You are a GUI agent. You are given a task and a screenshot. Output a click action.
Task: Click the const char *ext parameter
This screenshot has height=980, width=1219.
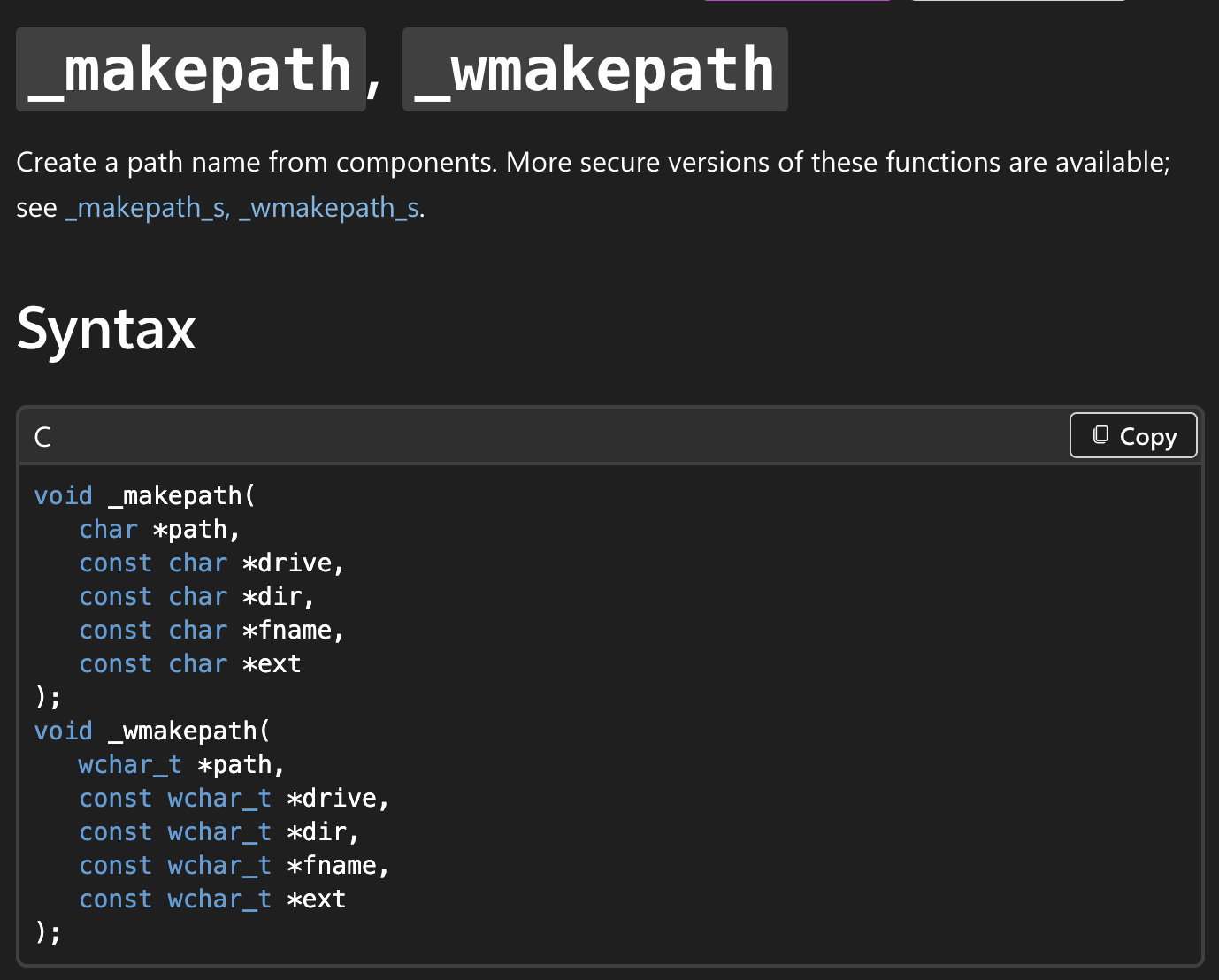(x=190, y=663)
